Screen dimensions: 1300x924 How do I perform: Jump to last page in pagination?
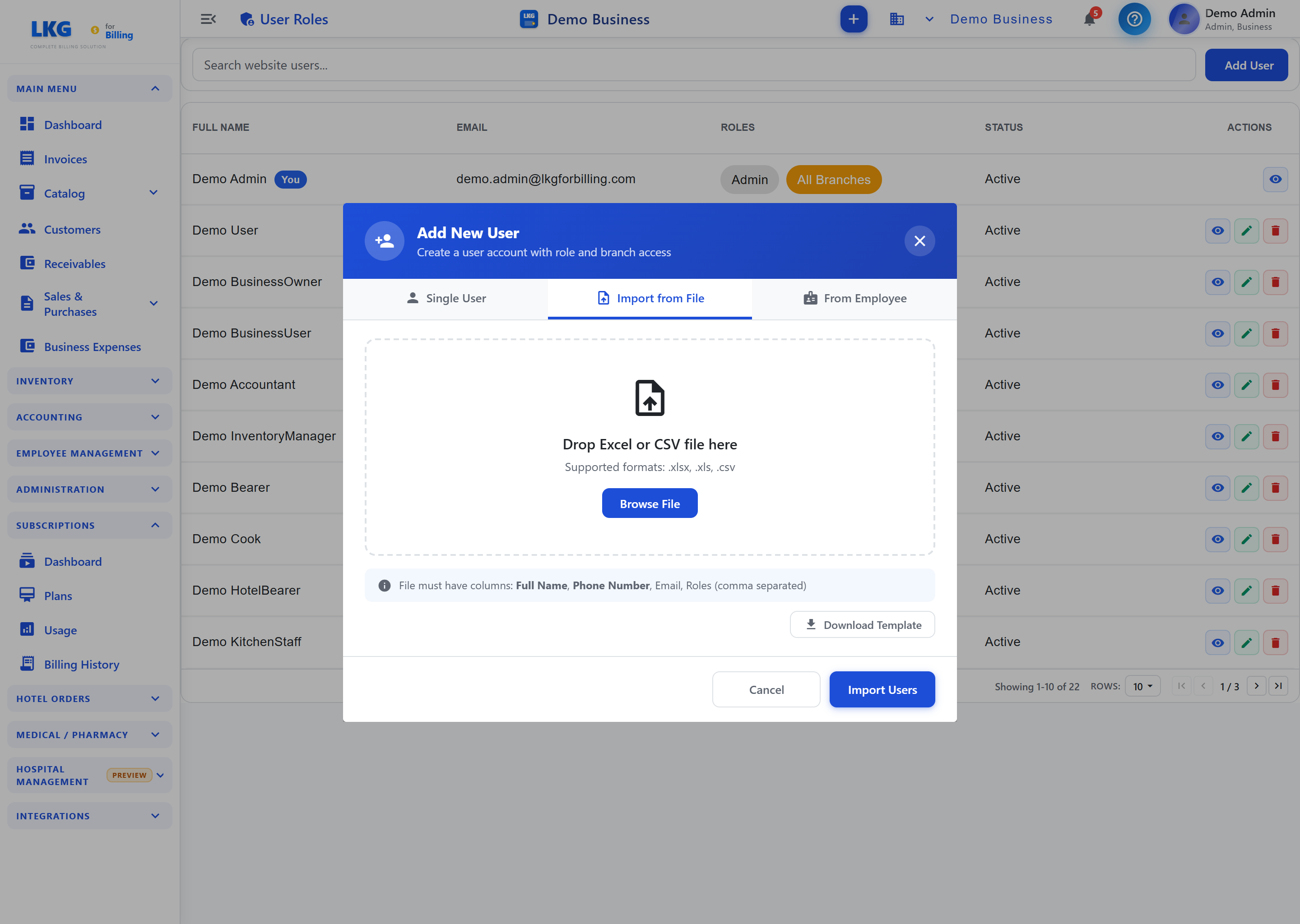[1278, 686]
